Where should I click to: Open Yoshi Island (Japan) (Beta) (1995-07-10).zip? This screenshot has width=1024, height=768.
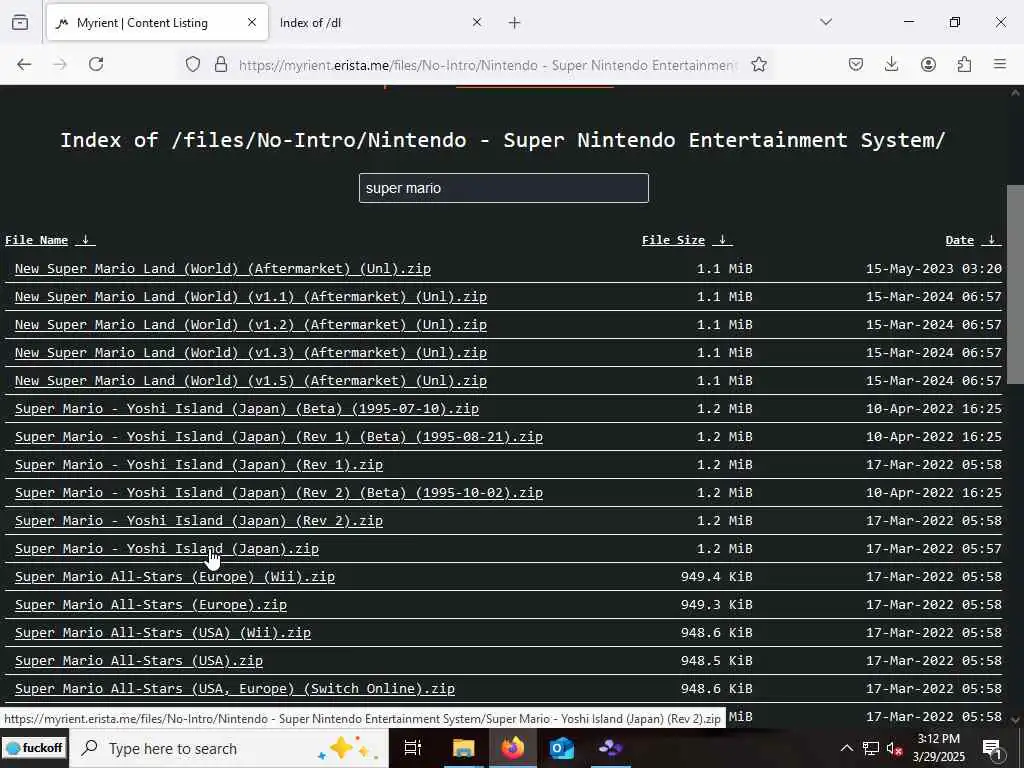(247, 409)
